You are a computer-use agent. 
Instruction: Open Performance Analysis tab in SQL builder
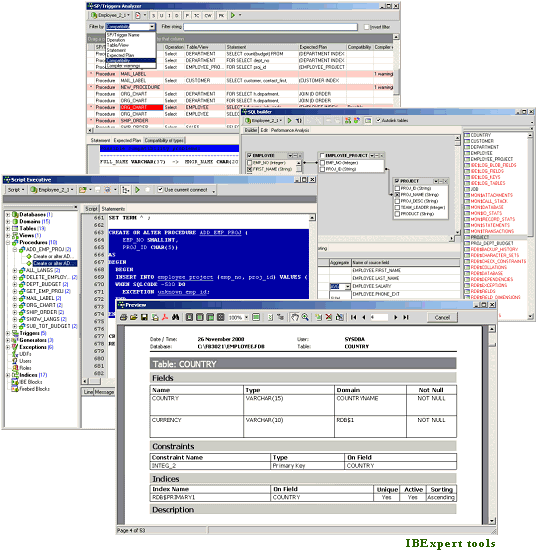[290, 130]
